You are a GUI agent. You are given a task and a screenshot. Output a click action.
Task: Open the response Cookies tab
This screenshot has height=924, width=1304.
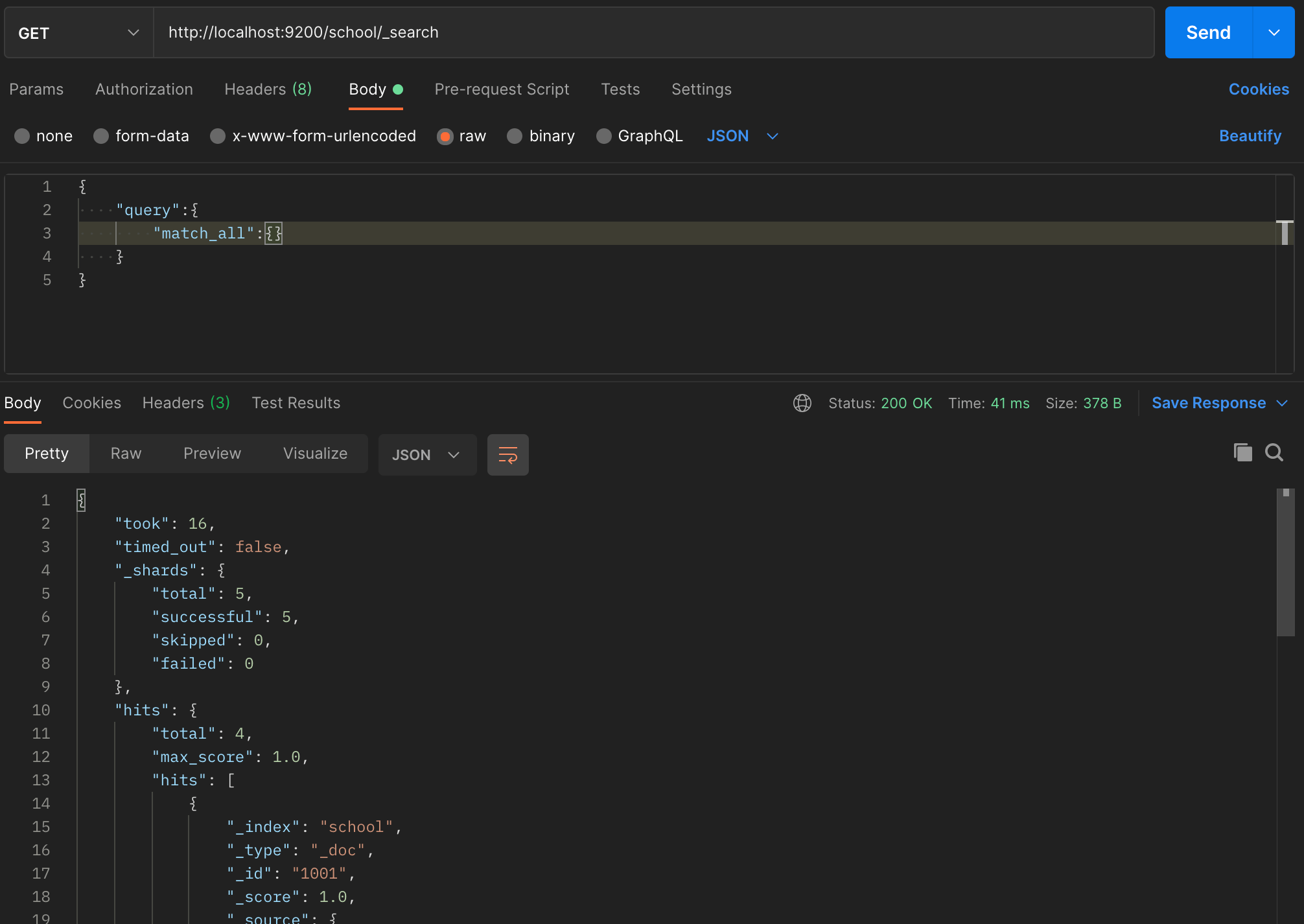tap(91, 403)
